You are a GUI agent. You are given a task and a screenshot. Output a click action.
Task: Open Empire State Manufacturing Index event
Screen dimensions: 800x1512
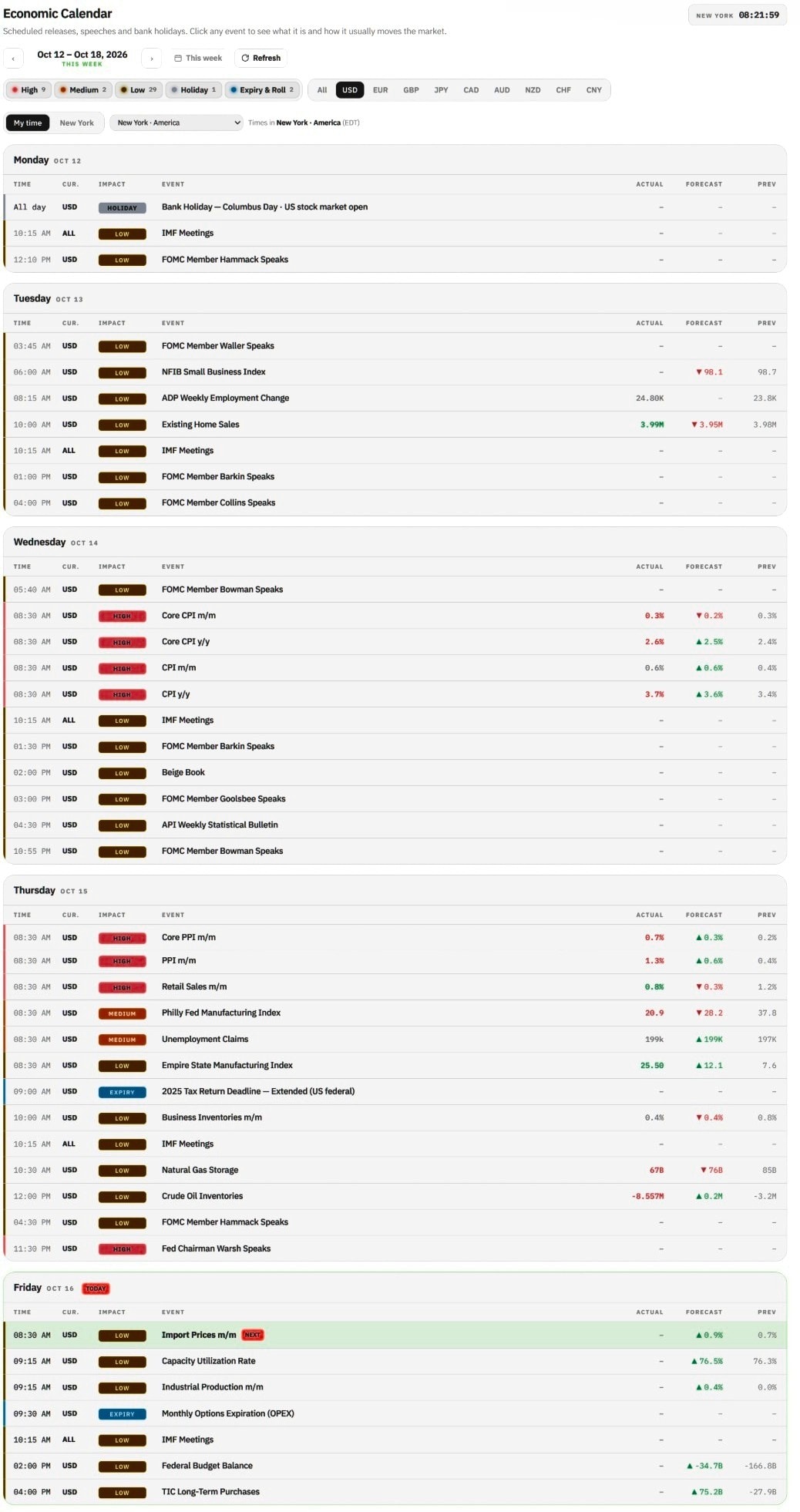point(395,1066)
